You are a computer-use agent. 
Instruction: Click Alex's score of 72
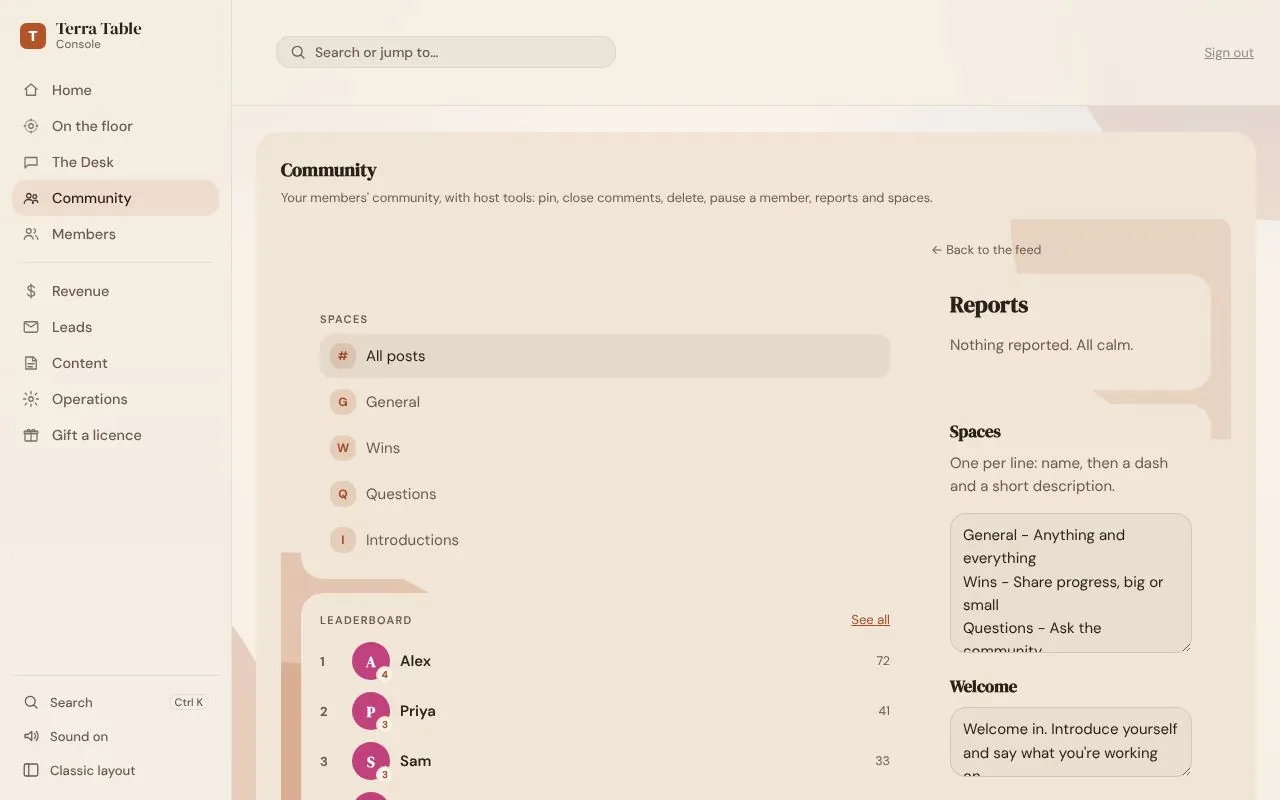(883, 661)
